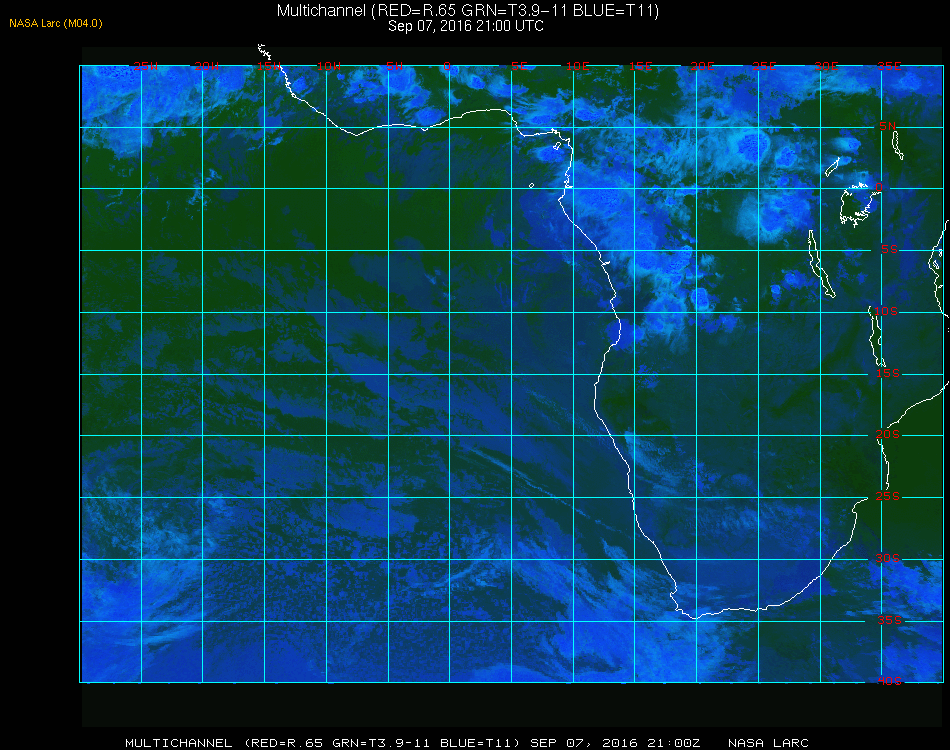950x750 pixels.
Task: Click the "5E" longitude label
Action: tap(519, 66)
